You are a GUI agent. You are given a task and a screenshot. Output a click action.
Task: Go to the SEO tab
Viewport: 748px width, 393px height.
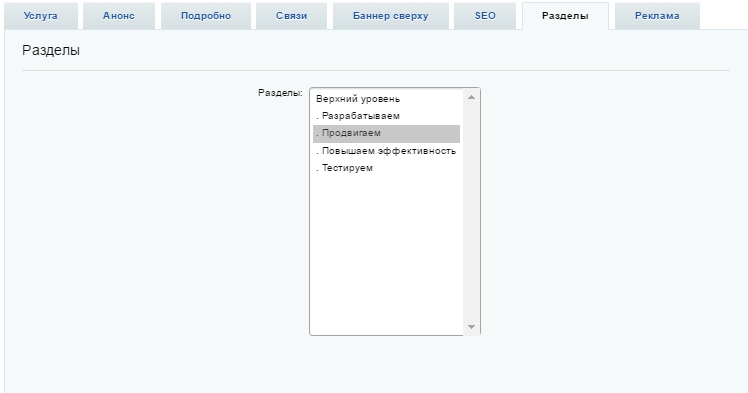pyautogui.click(x=485, y=16)
